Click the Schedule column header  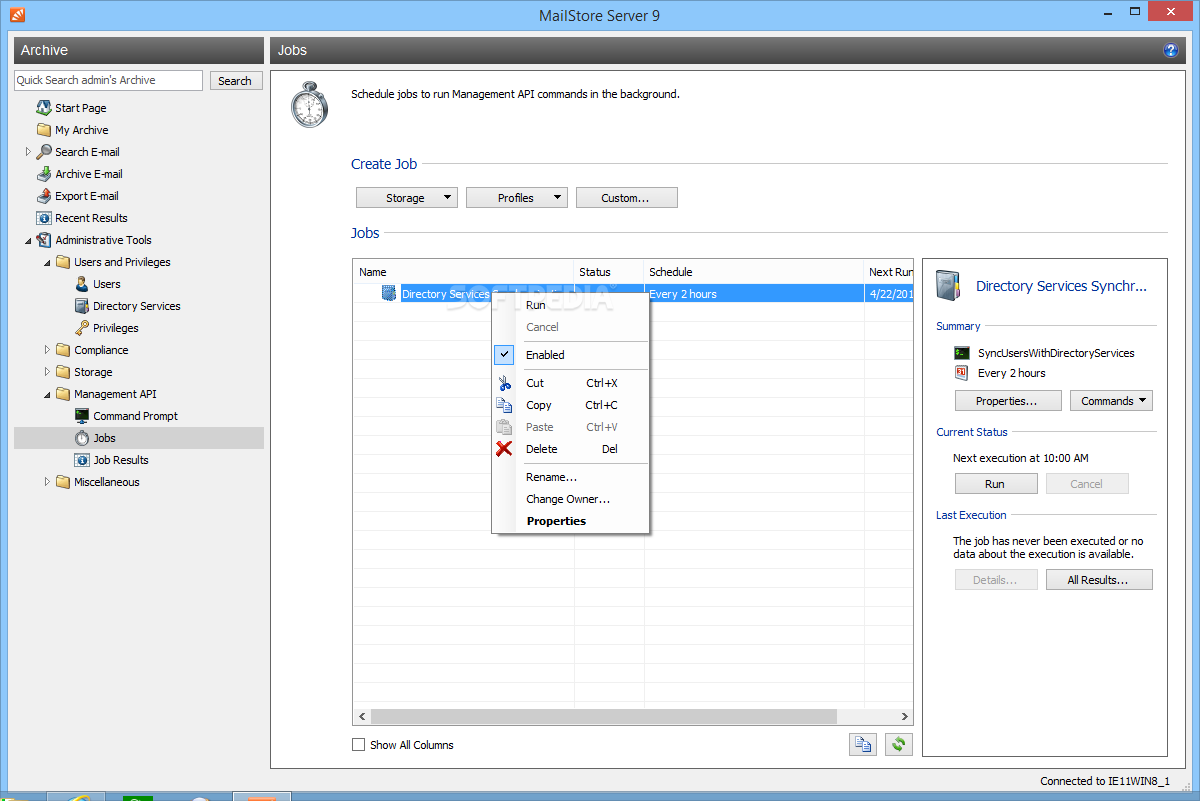[754, 272]
